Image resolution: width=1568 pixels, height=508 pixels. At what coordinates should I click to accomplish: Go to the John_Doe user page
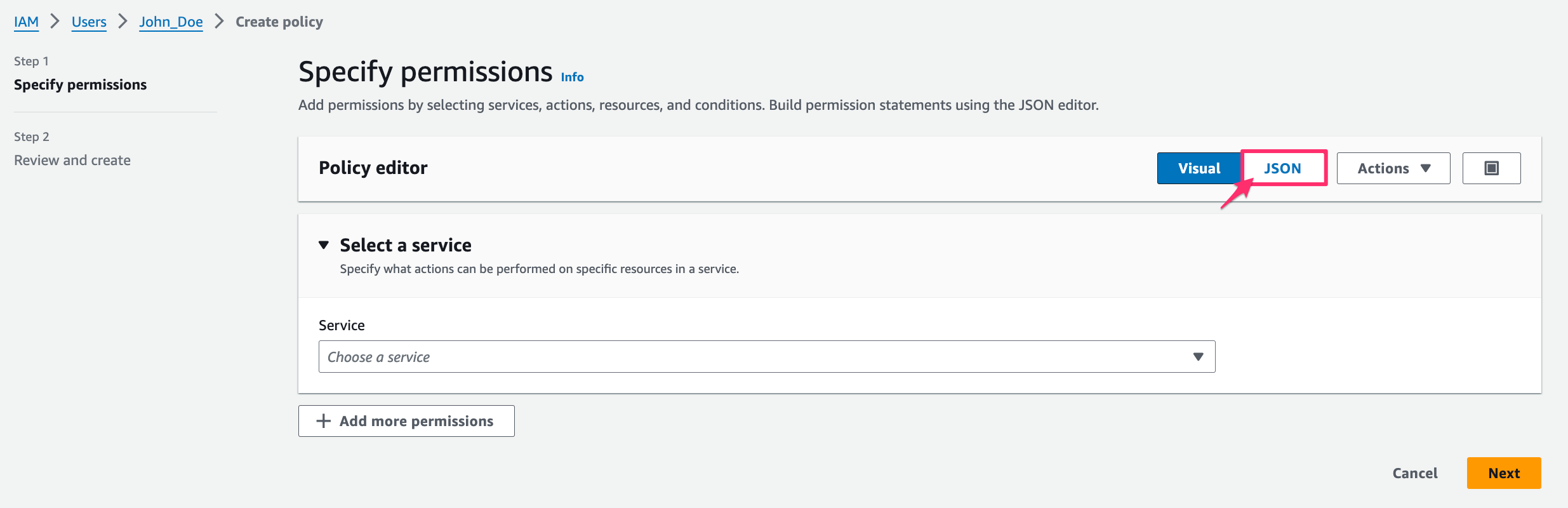click(x=171, y=21)
